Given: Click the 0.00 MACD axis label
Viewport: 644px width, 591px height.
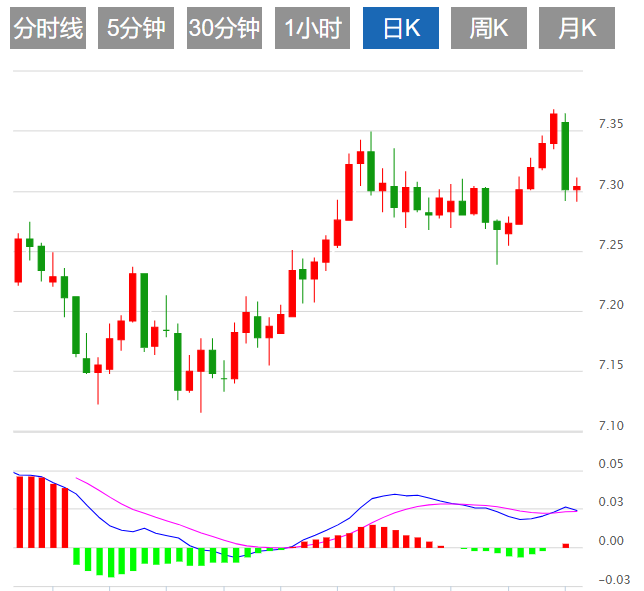Looking at the screenshot, I should (611, 541).
